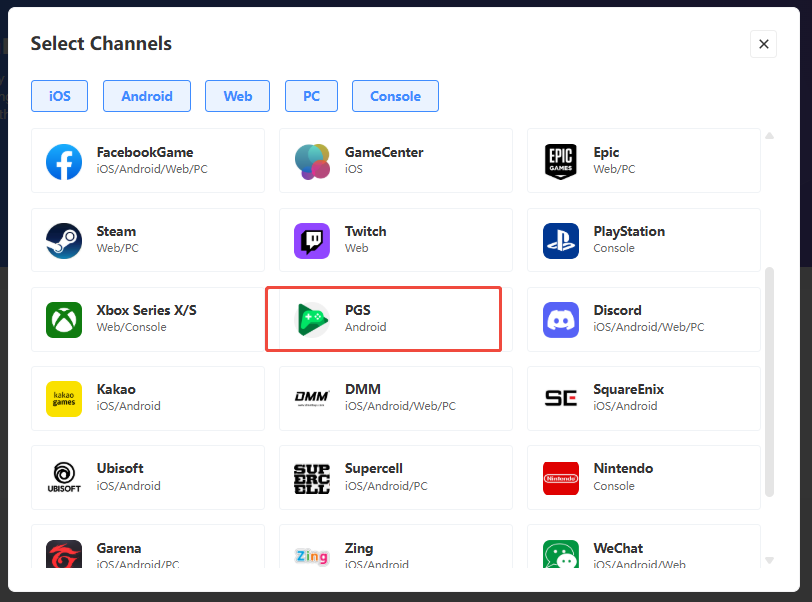Screen dimensions: 812x602
Task: Click 'iOS/Android/PC' under Supercell
Action: point(386,486)
